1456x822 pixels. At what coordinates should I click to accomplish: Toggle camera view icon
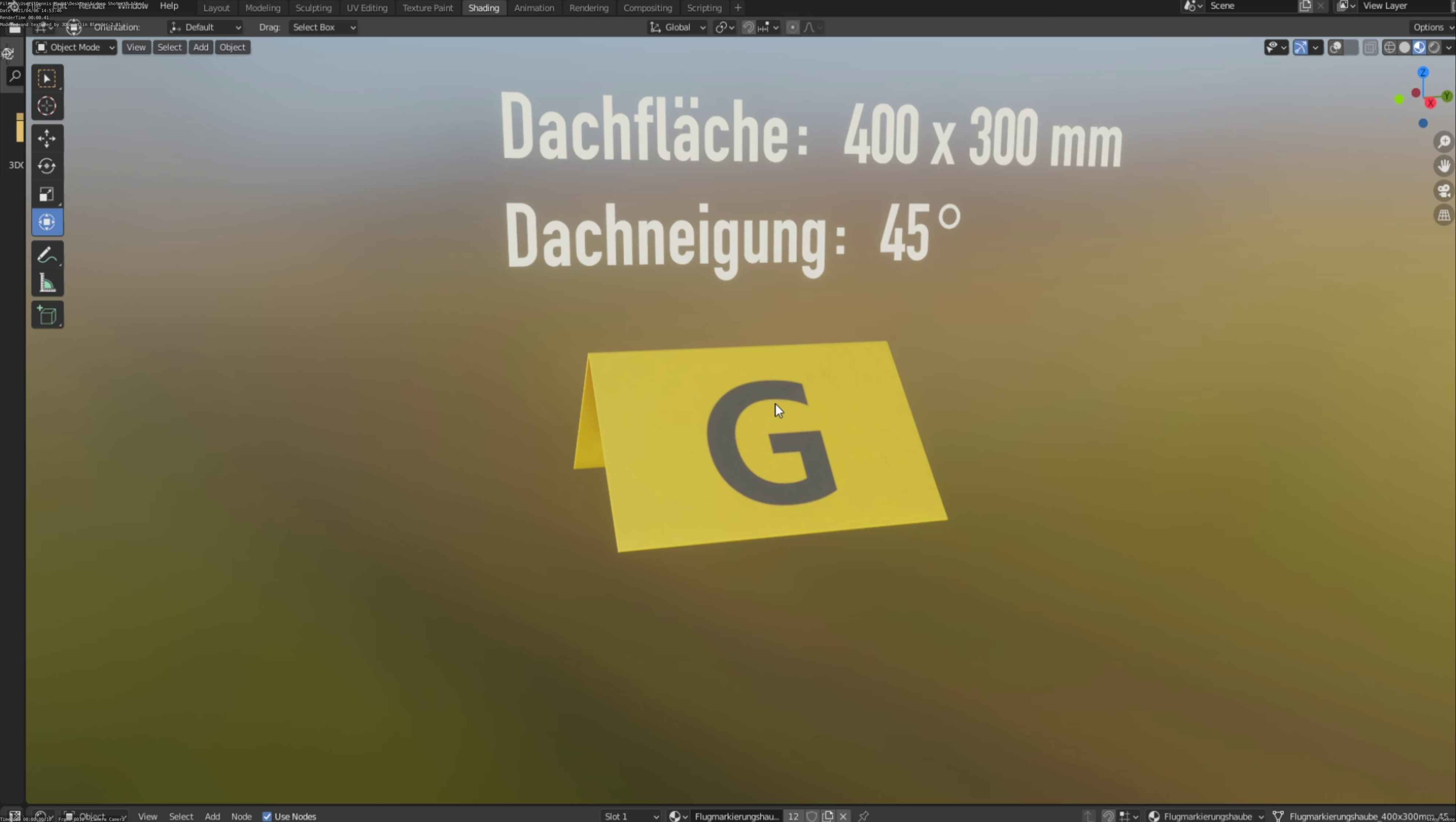tap(1444, 191)
